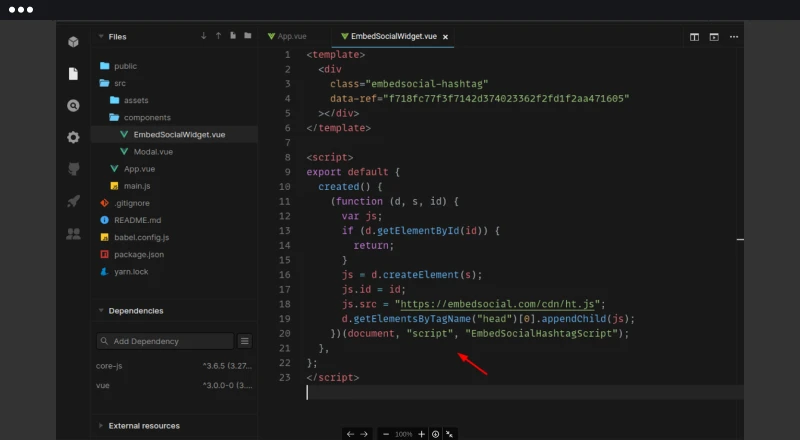Screen dimensions: 800x440
Task: Click the back arrow in bottom toolbar
Action: (350, 434)
